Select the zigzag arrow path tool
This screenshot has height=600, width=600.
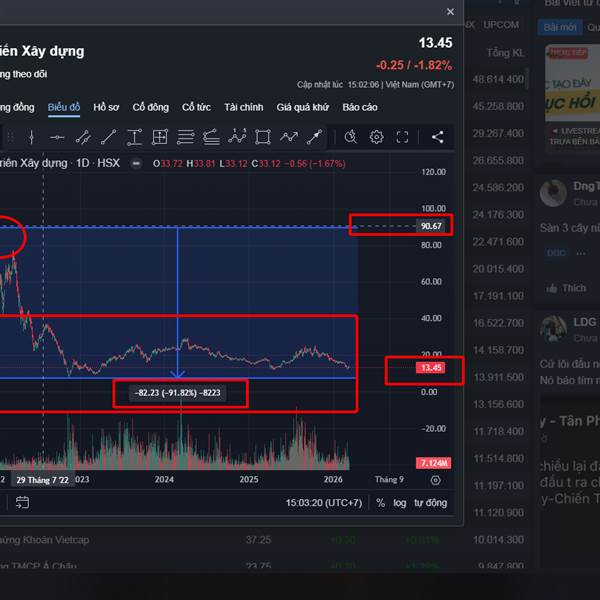(289, 137)
